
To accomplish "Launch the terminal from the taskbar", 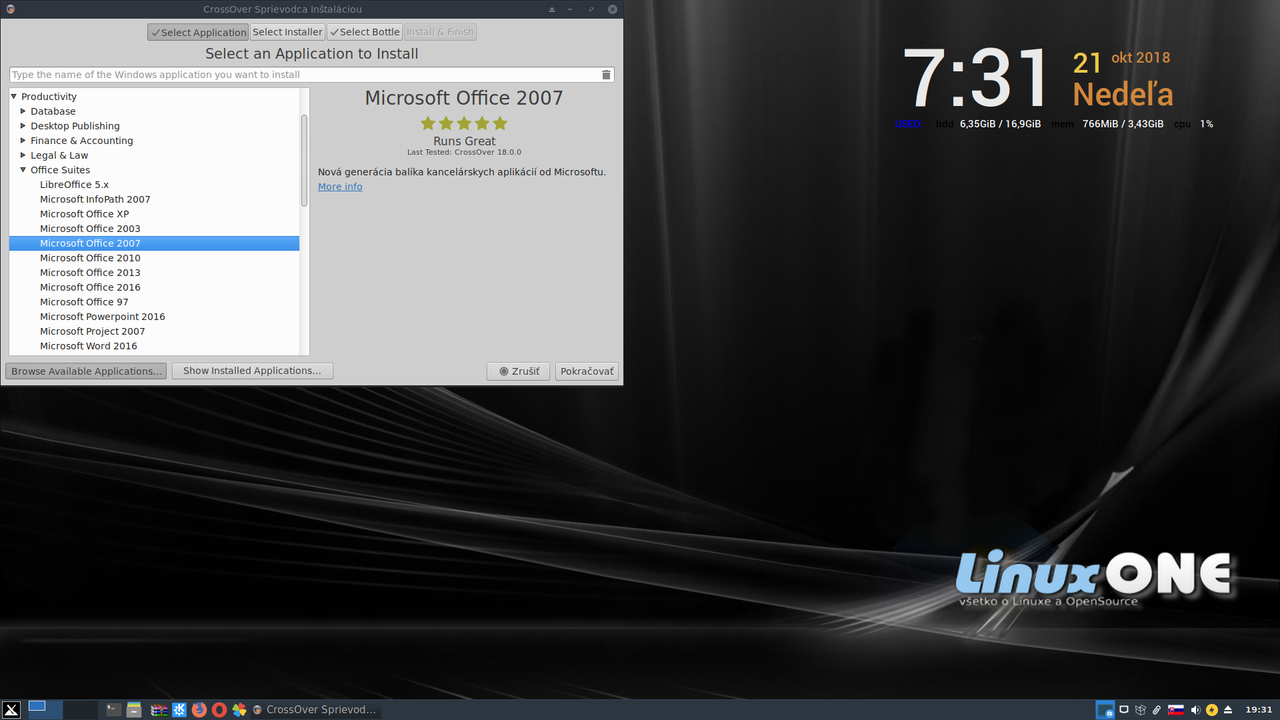I will coord(114,710).
